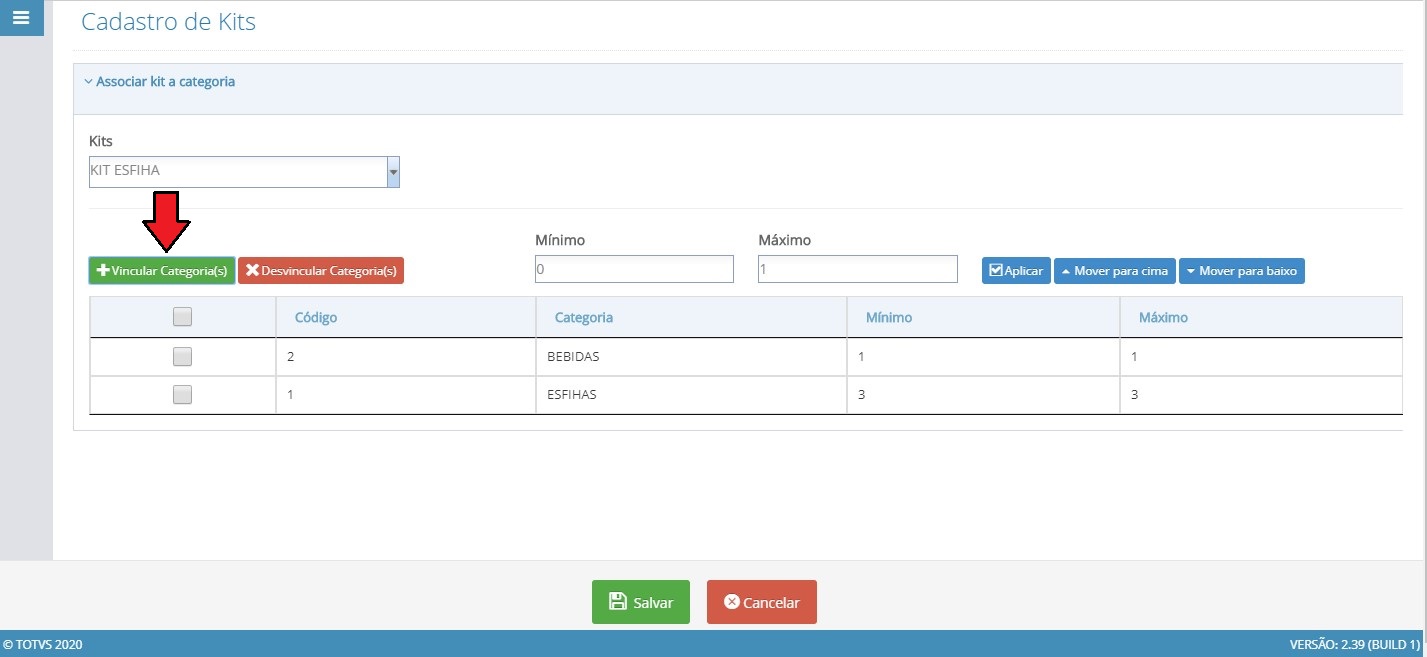1427x657 pixels.
Task: Click Máximo value in BEBIDAS row
Action: [x=1261, y=356]
